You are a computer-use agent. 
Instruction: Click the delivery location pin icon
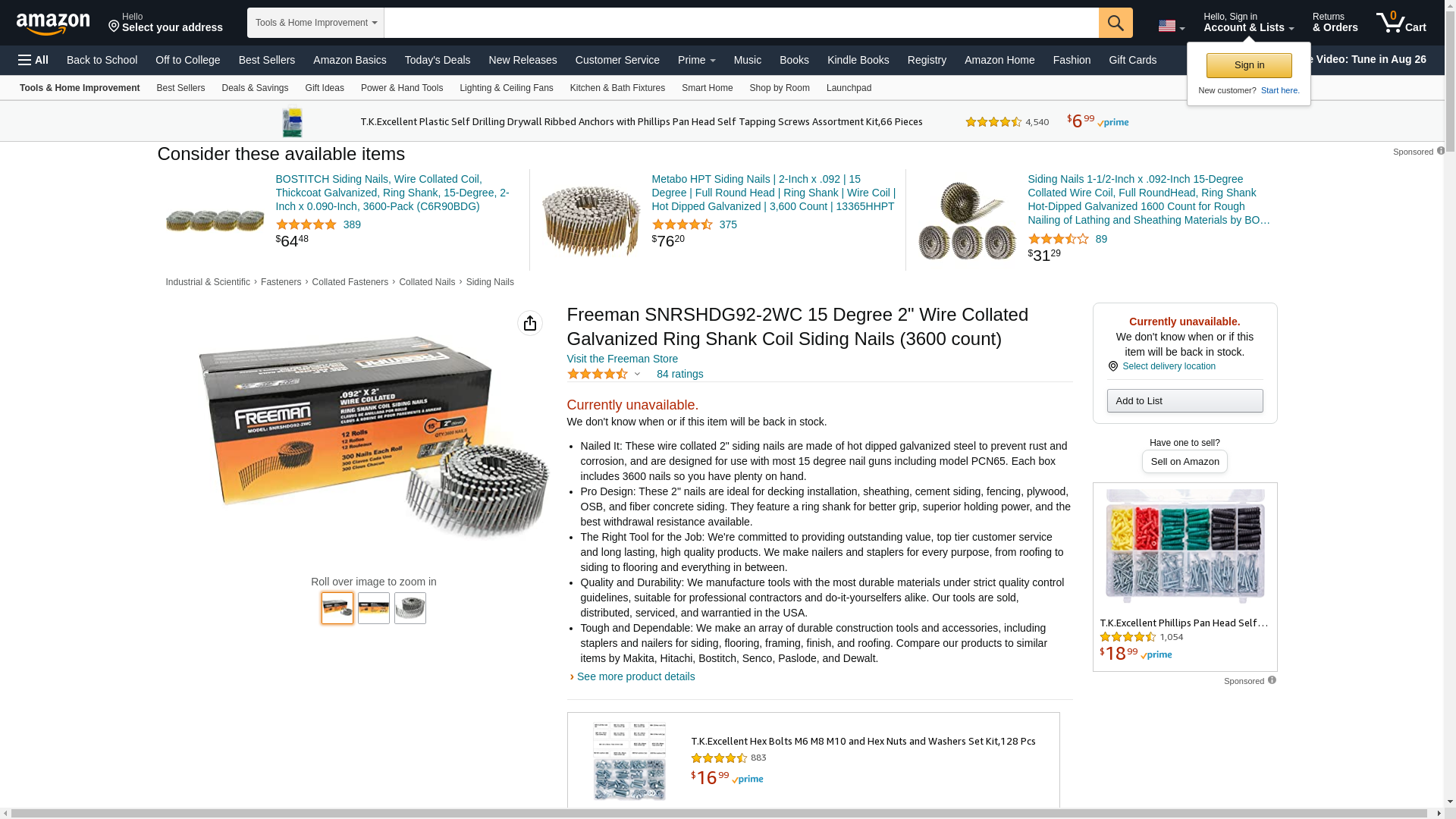(1112, 366)
